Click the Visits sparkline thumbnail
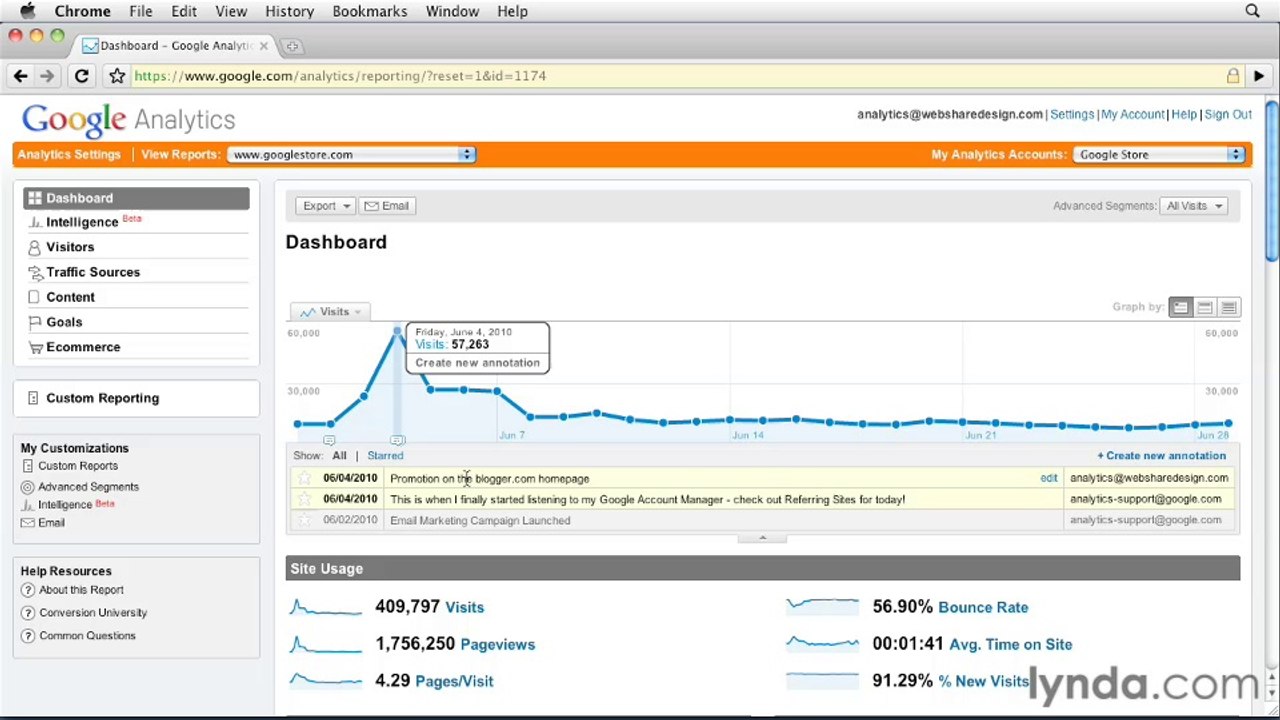The height and width of the screenshot is (720, 1280). pyautogui.click(x=326, y=607)
